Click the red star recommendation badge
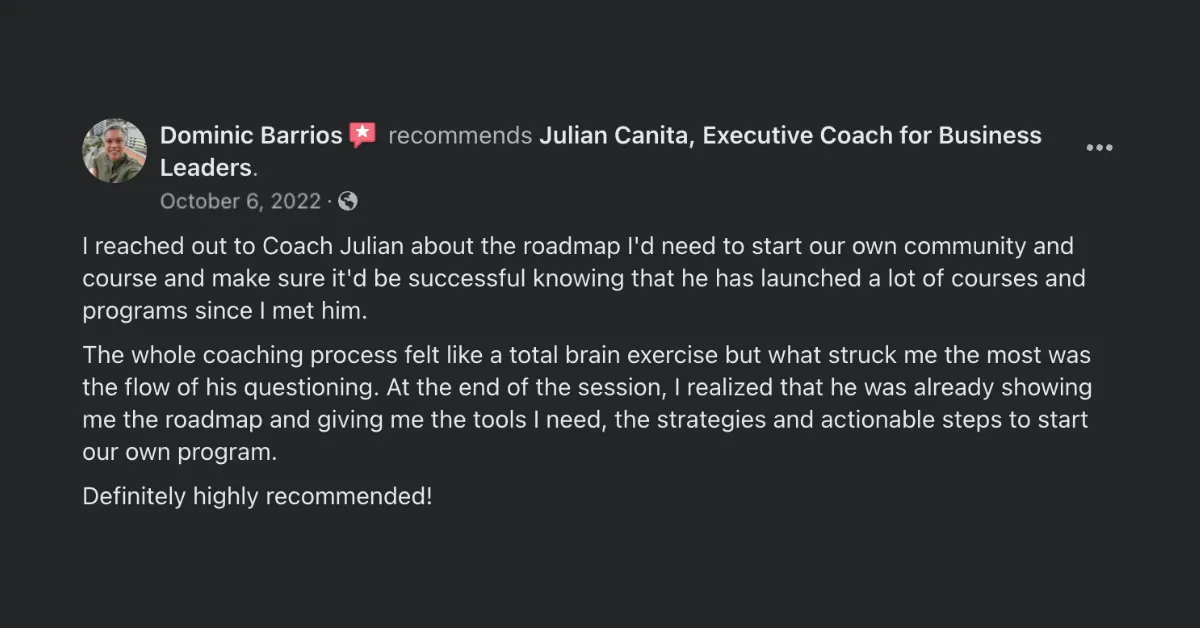This screenshot has height=628, width=1200. (363, 135)
